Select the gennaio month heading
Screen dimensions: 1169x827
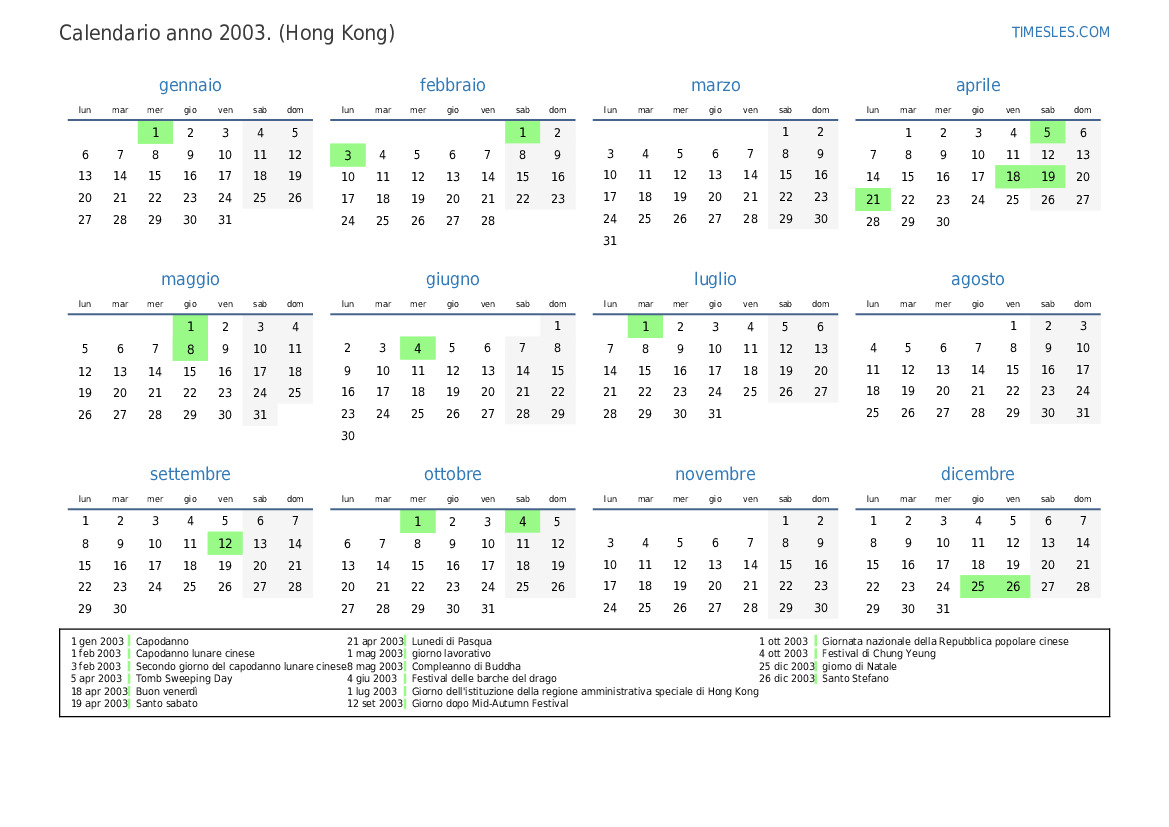coord(190,85)
